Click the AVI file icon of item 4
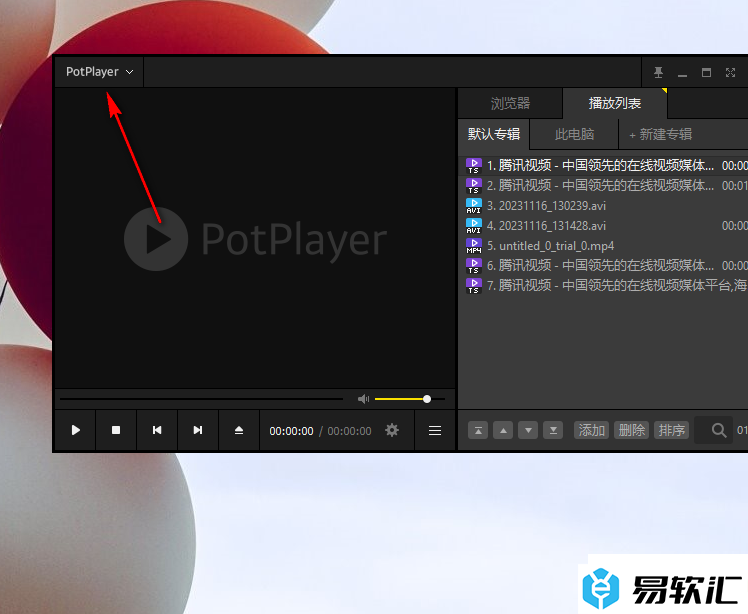 [x=474, y=226]
